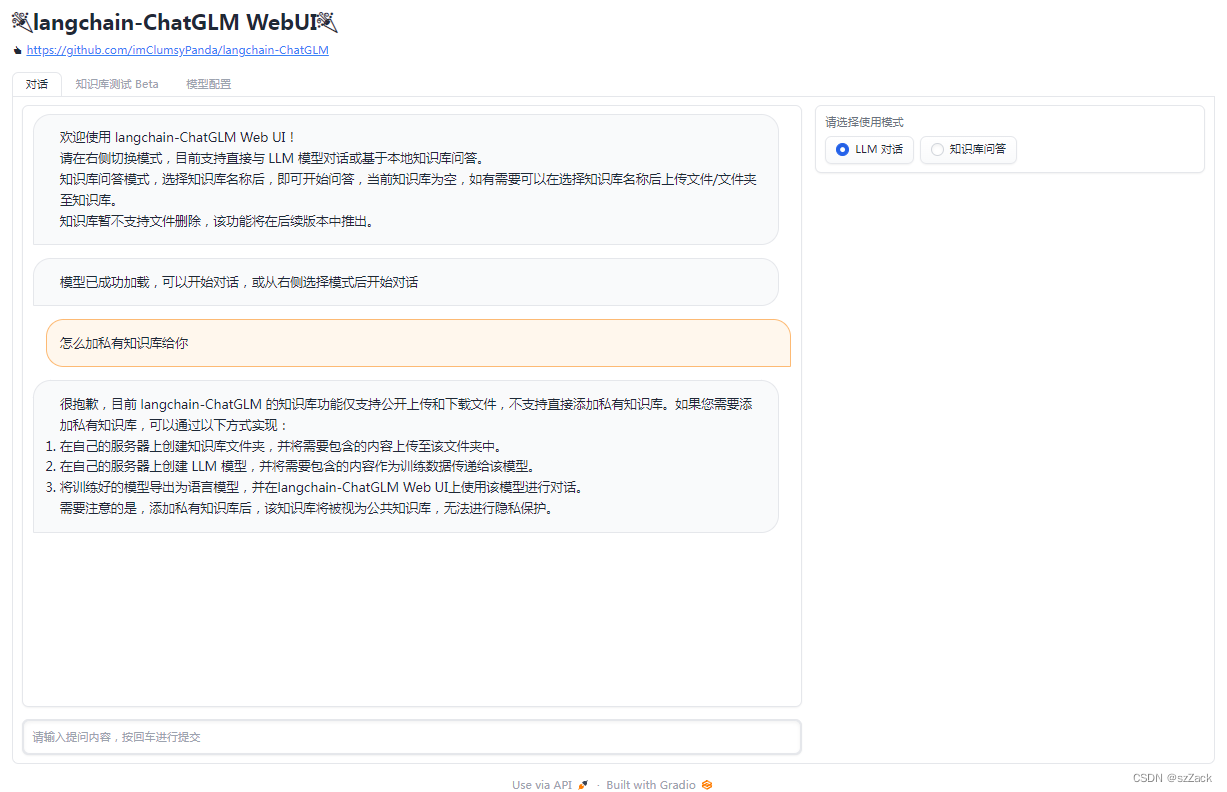Click the rocket emoji before the WebUI title
Image resolution: width=1227 pixels, height=792 pixels.
(22, 22)
